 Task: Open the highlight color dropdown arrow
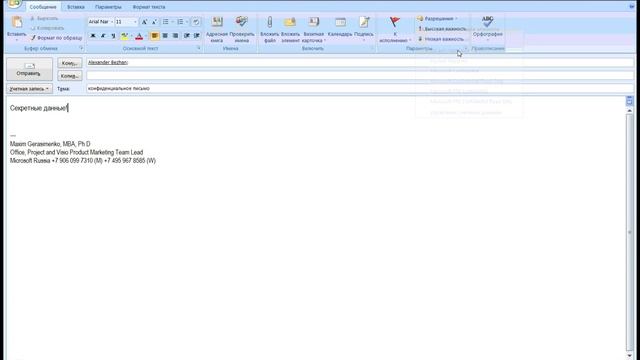(x=131, y=36)
